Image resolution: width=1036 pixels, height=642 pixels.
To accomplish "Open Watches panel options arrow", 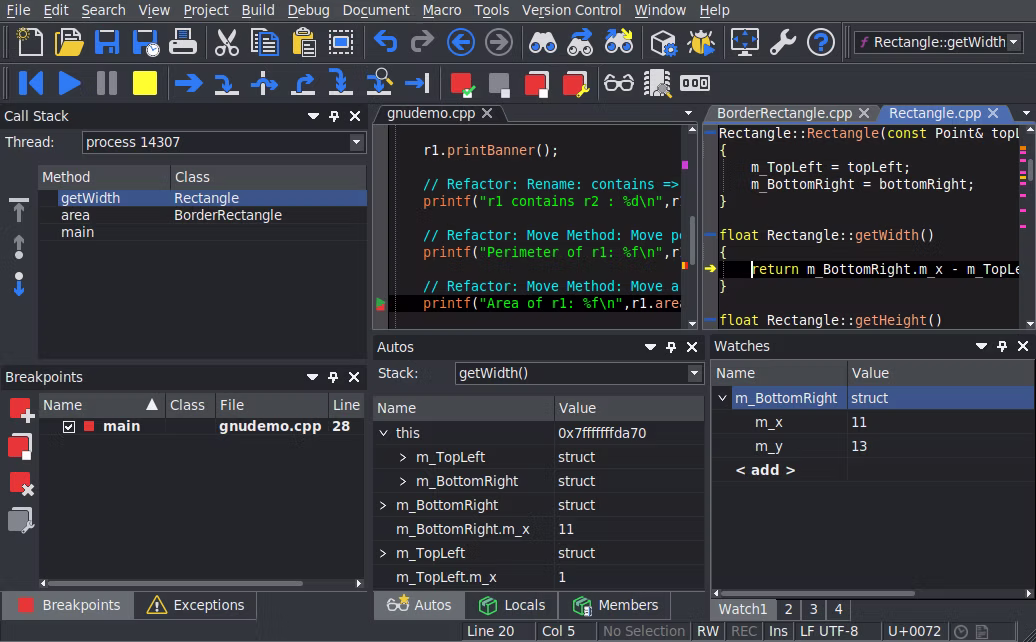I will (981, 346).
